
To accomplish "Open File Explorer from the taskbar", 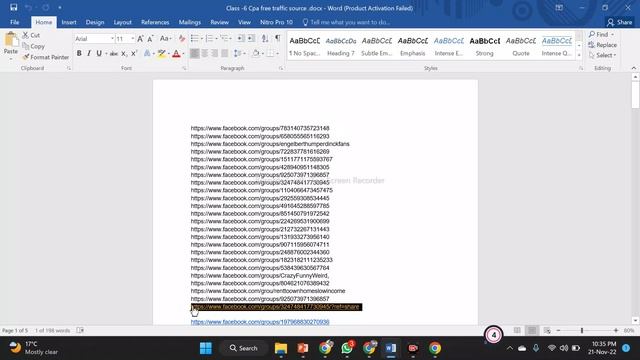I will (x=281, y=348).
